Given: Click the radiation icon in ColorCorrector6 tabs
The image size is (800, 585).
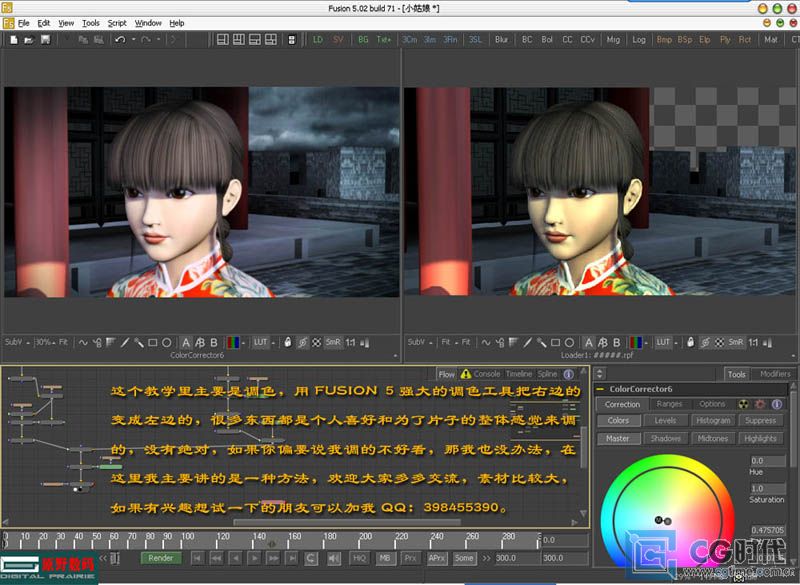Looking at the screenshot, I should point(743,404).
